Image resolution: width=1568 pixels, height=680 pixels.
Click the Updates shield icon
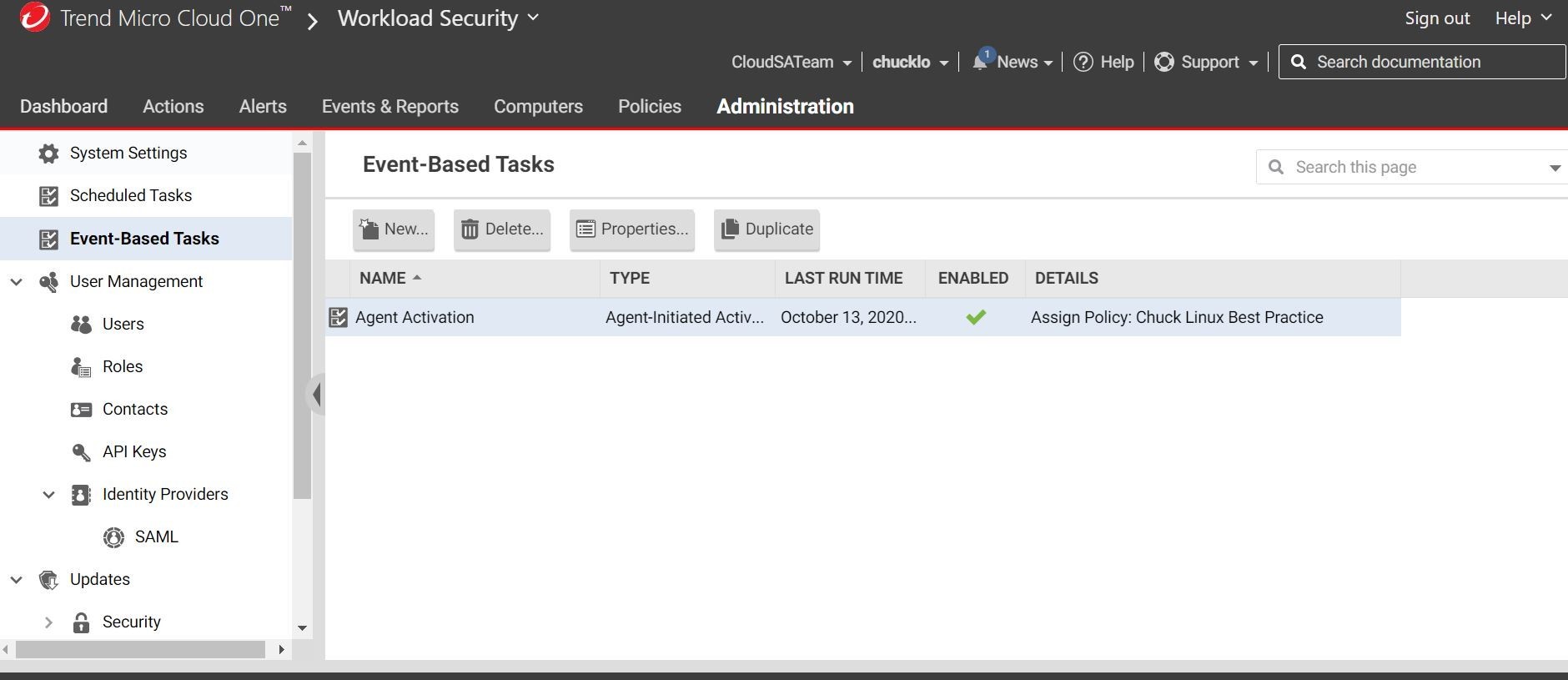(48, 580)
